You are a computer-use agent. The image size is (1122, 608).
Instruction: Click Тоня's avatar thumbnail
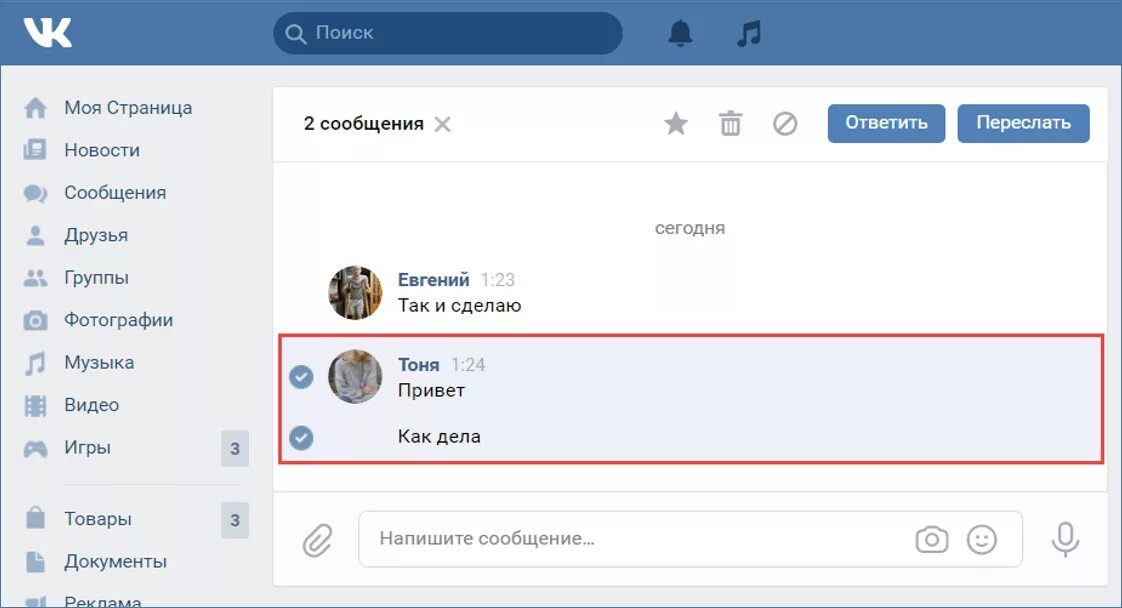pos(355,376)
